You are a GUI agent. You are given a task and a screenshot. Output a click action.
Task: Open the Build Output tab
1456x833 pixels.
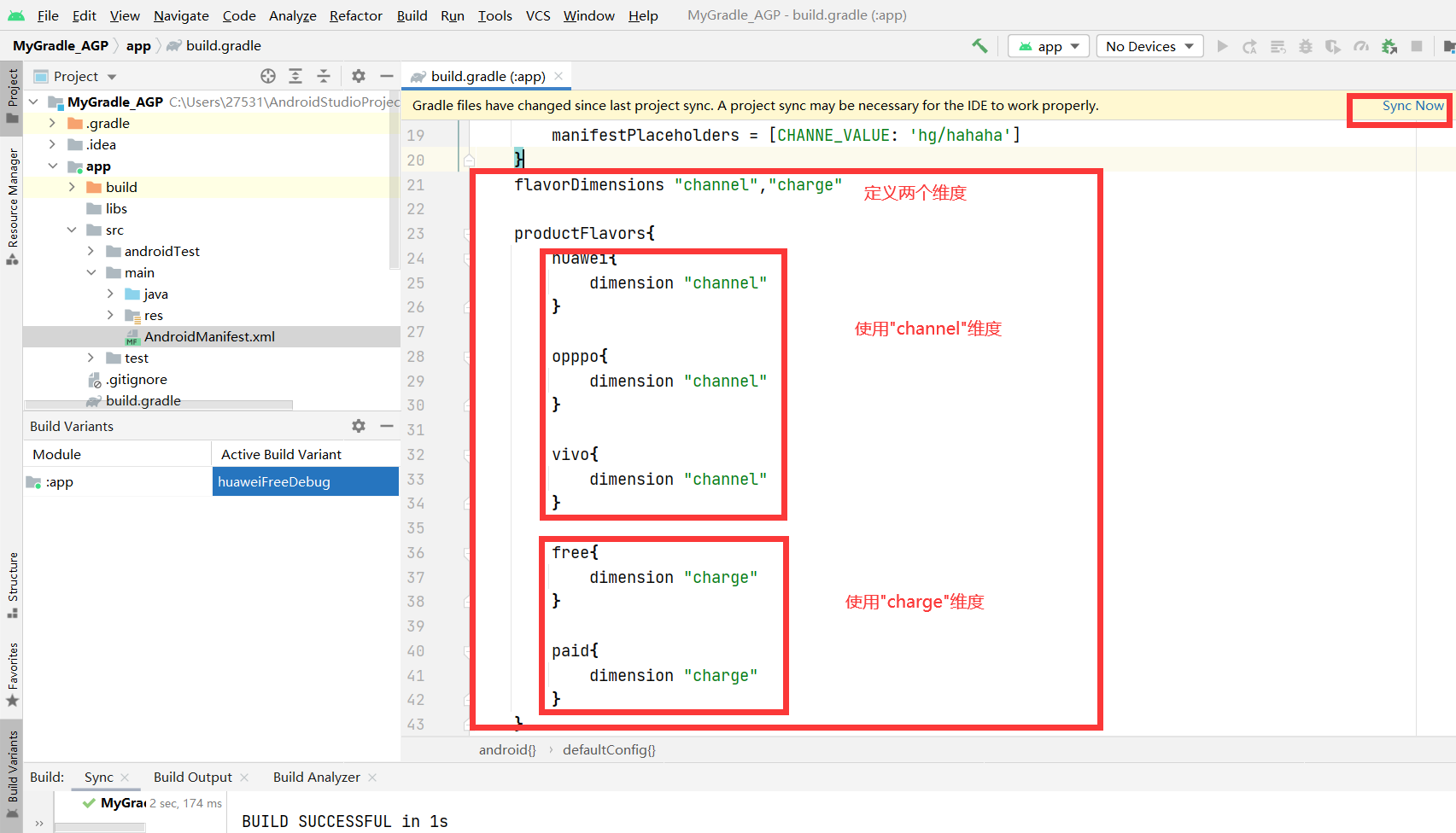[192, 777]
